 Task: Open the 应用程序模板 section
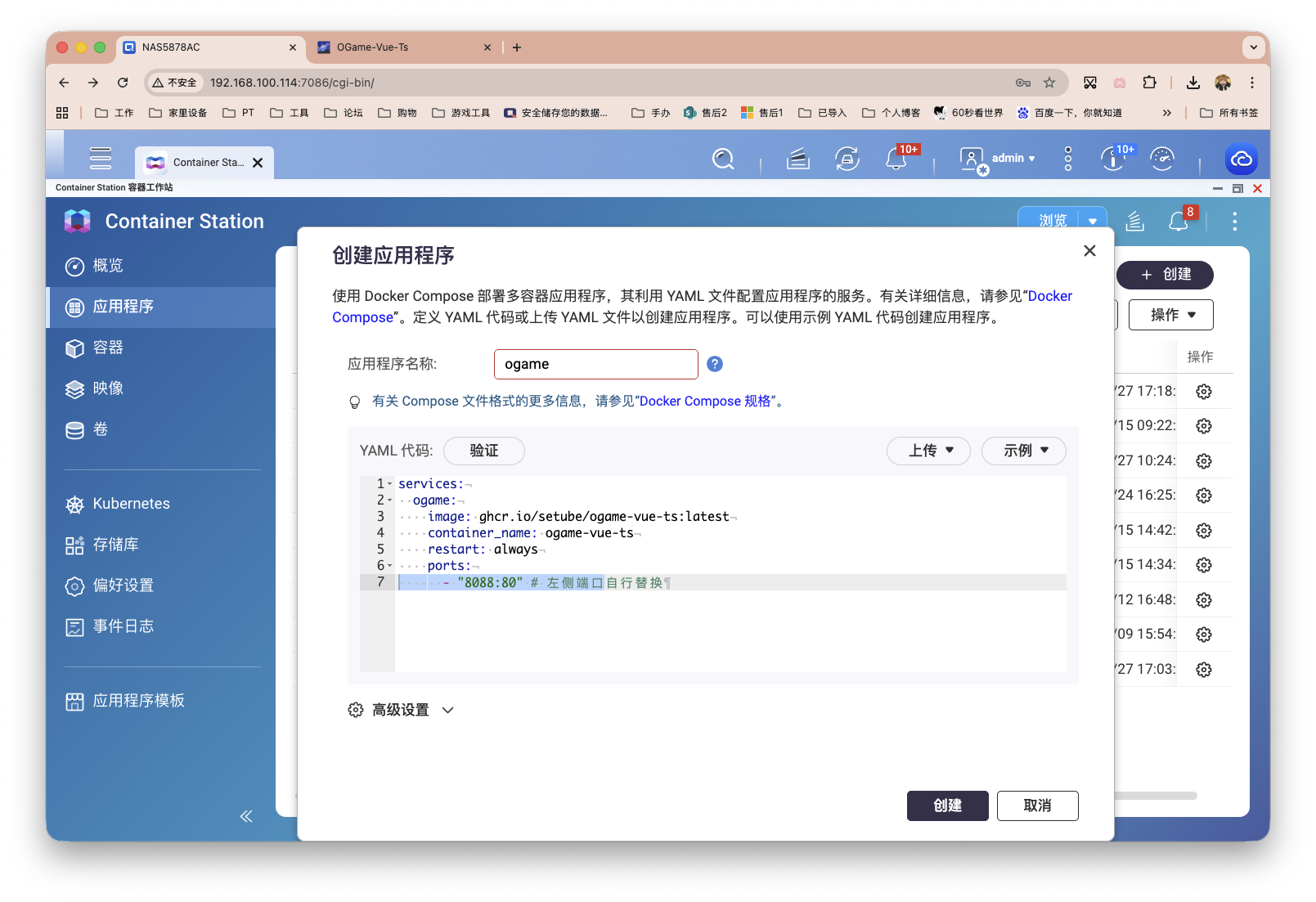pyautogui.click(x=138, y=701)
